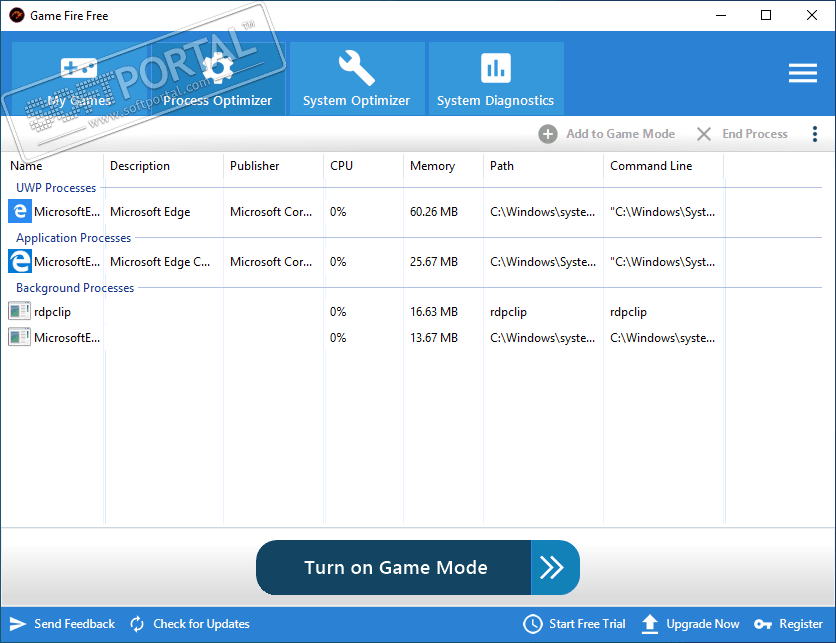The image size is (836, 643).
Task: Open the hamburger main menu
Action: [x=803, y=73]
